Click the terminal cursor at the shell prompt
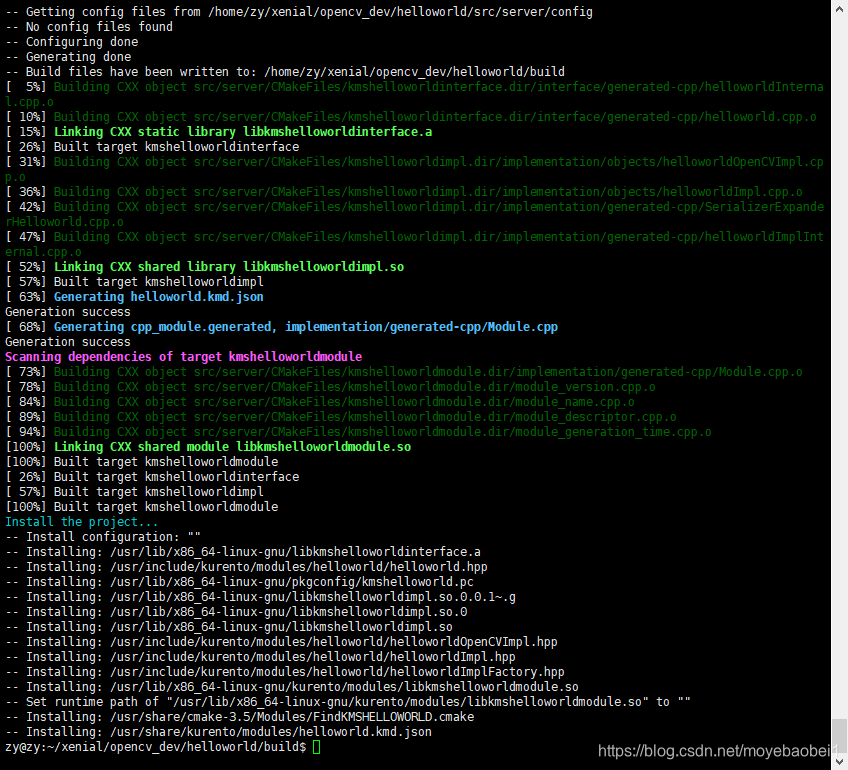 315,746
